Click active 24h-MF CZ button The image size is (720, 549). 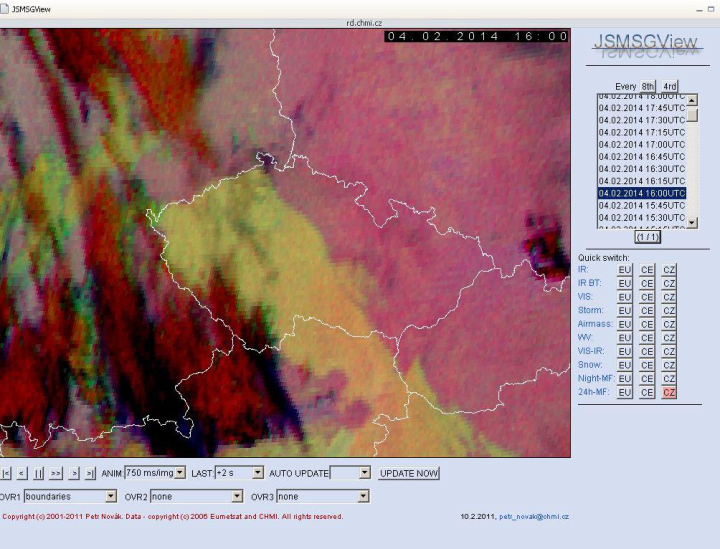[669, 392]
